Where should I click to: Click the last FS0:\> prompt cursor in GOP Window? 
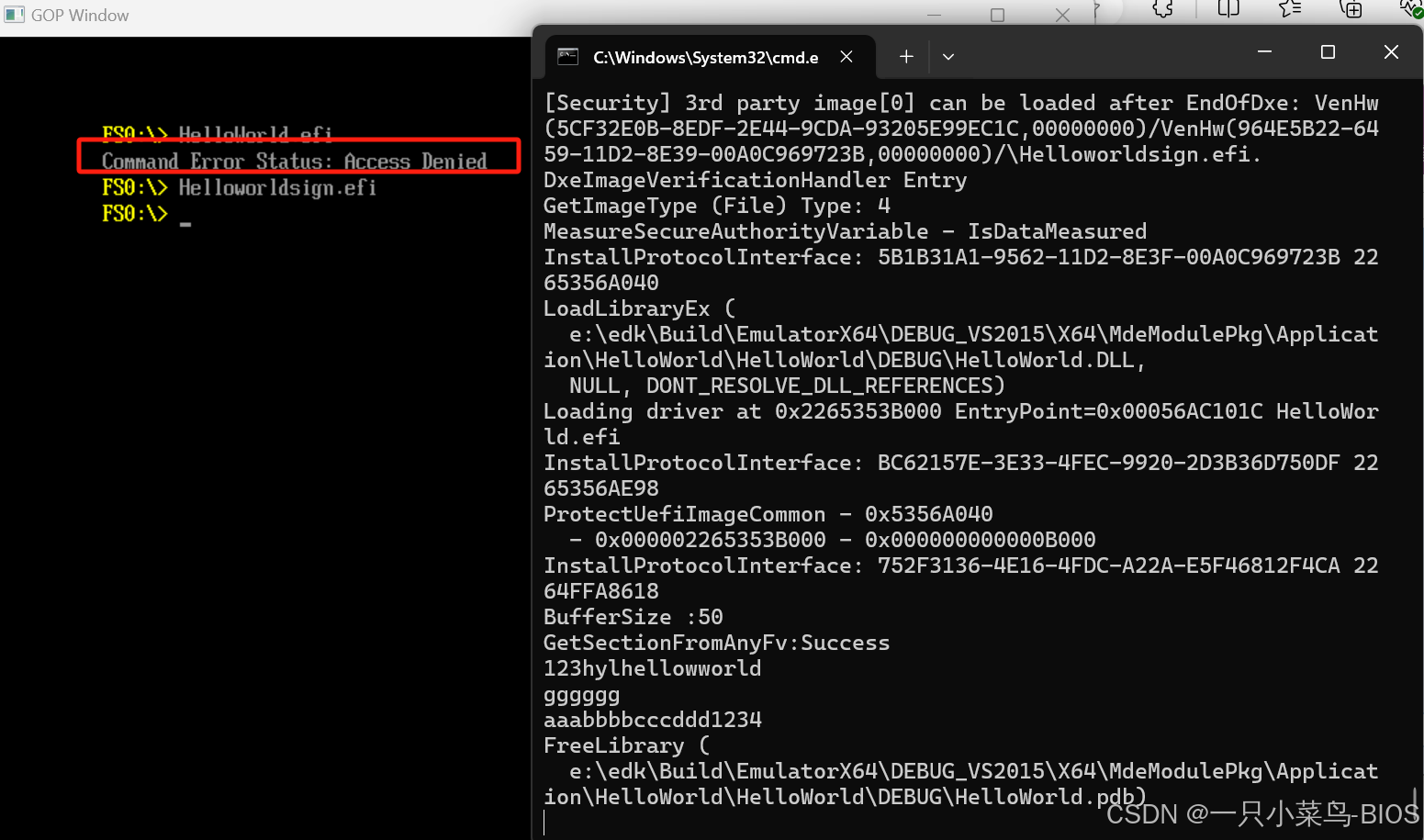tap(185, 223)
